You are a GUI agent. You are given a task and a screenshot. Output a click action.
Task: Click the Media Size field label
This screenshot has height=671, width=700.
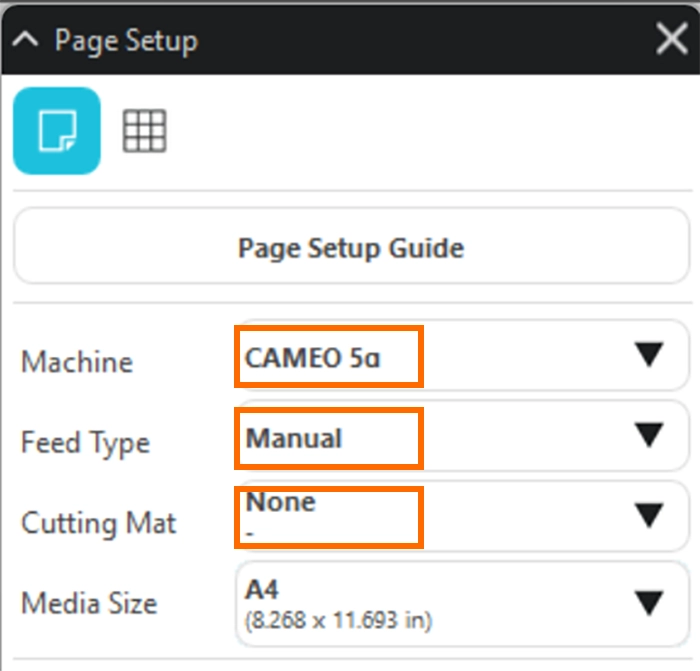pos(89,603)
